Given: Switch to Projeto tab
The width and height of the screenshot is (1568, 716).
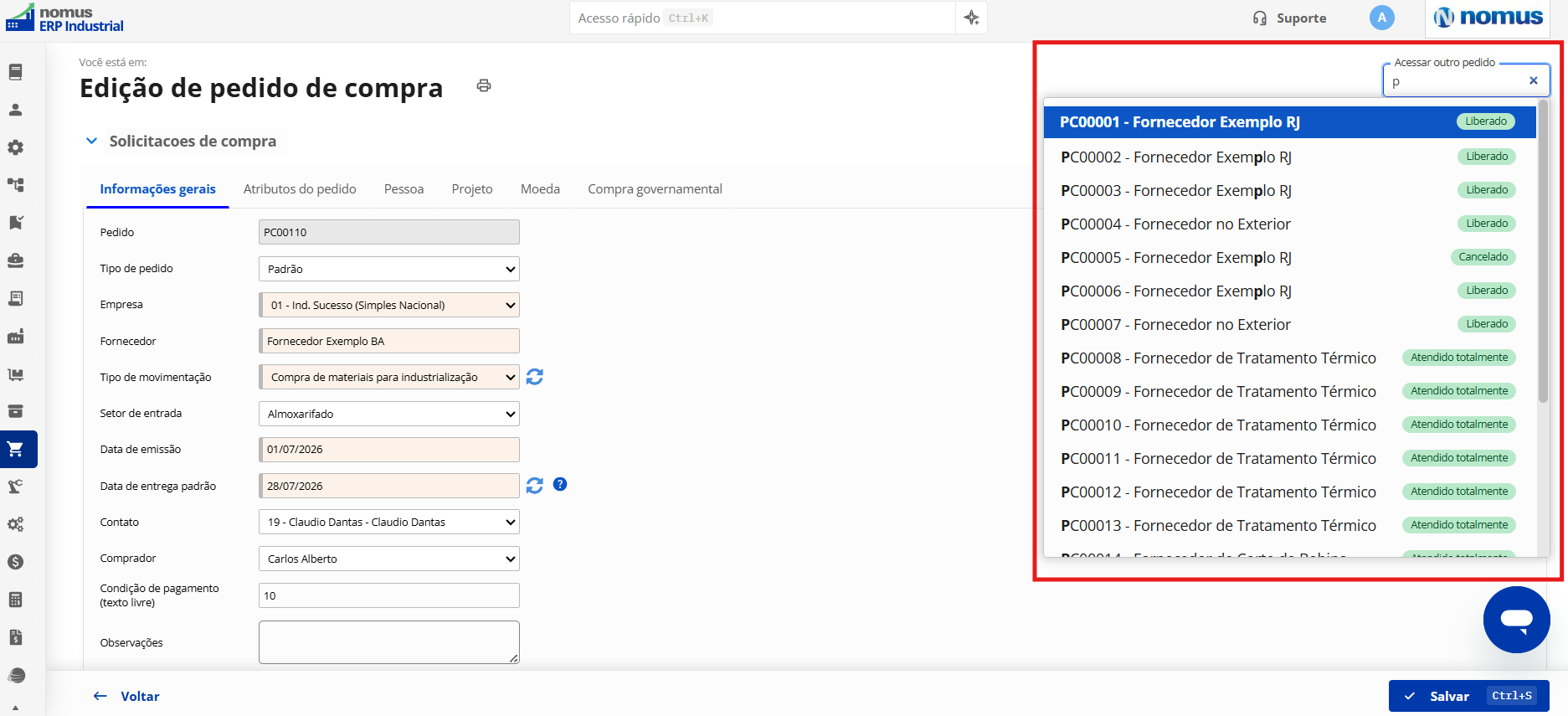Looking at the screenshot, I should [x=472, y=189].
